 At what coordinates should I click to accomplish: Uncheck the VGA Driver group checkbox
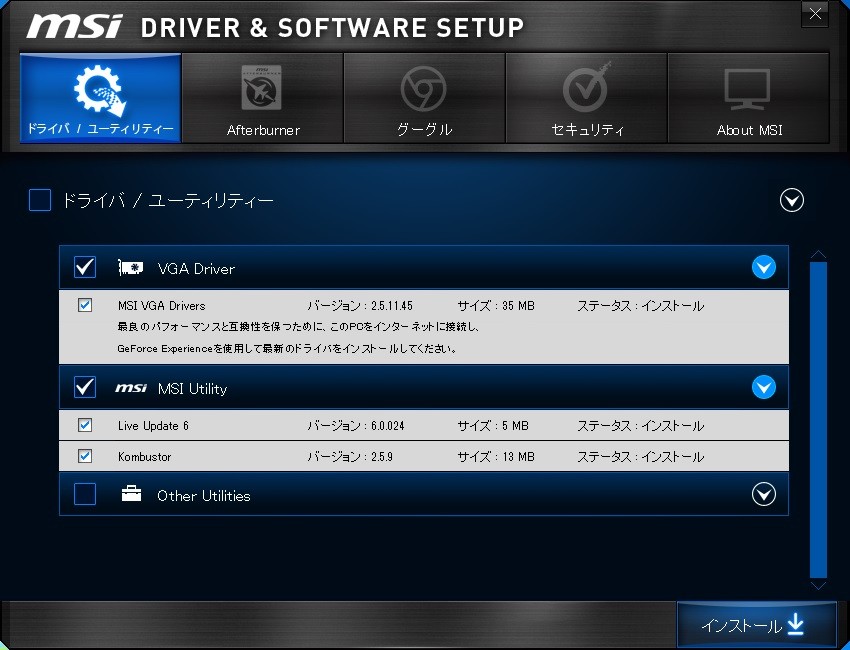pyautogui.click(x=85, y=267)
